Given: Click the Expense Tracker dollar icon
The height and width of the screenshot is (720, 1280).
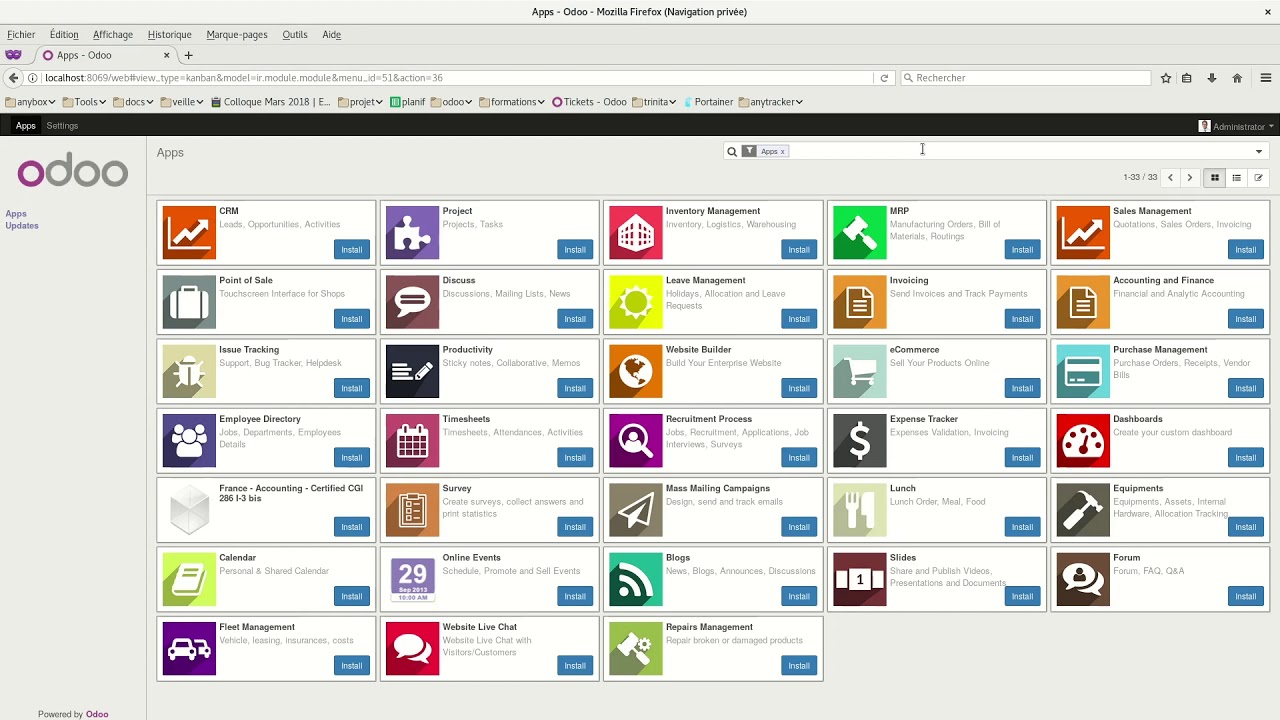Looking at the screenshot, I should [x=859, y=440].
